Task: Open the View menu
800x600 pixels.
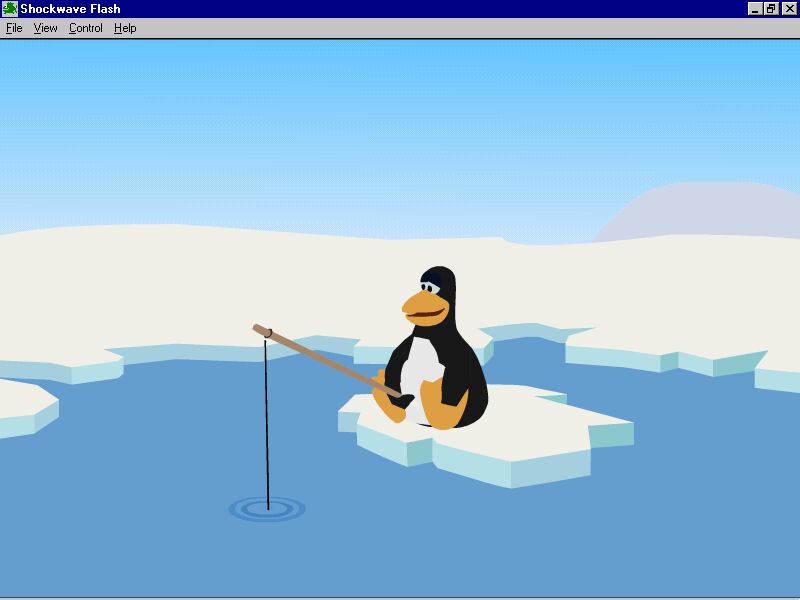Action: 45,28
